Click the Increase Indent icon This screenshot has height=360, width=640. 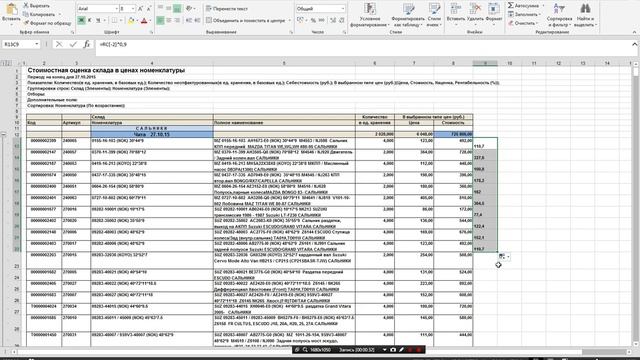(197, 20)
